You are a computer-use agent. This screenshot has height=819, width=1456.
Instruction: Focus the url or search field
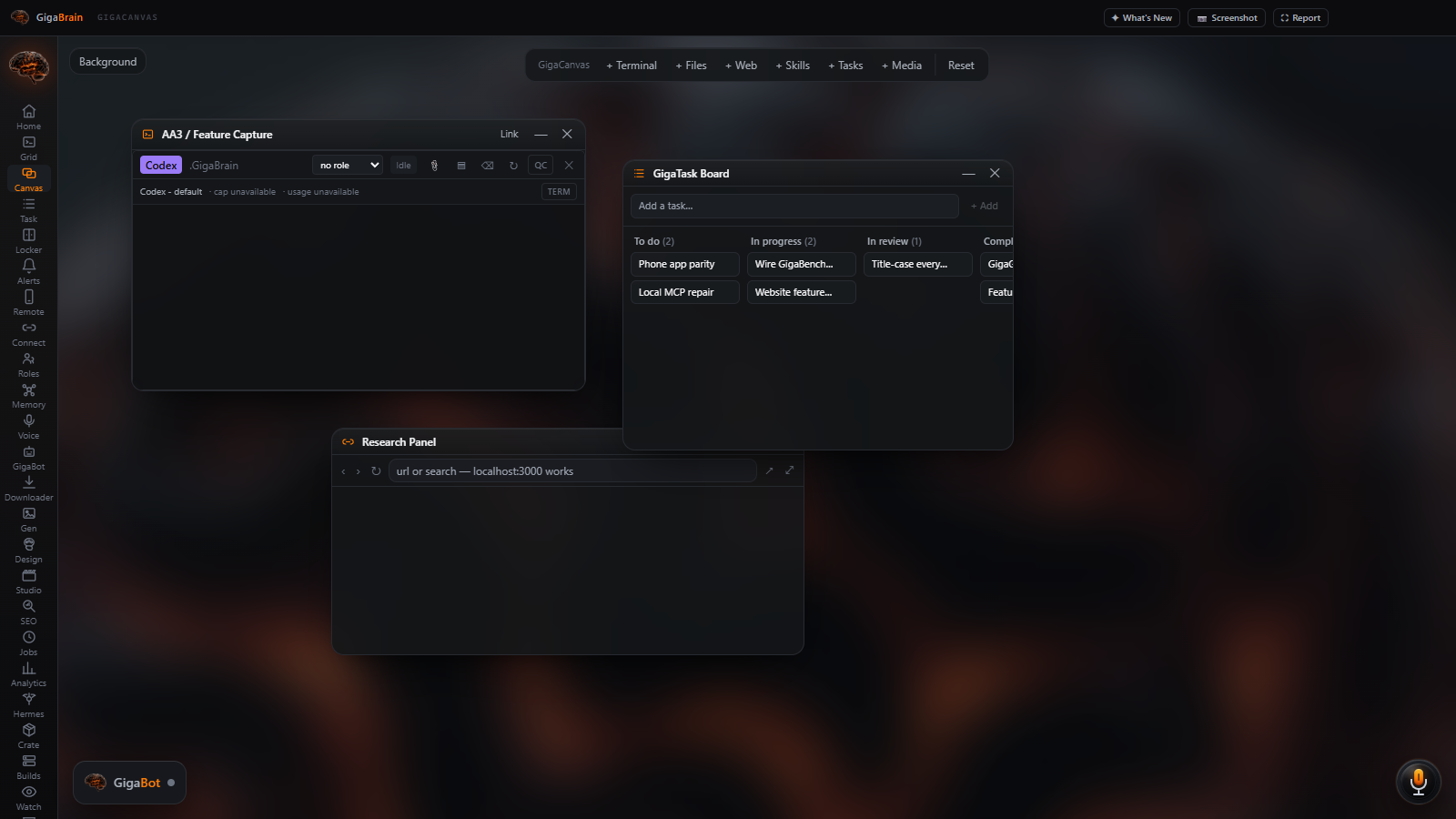click(x=572, y=471)
